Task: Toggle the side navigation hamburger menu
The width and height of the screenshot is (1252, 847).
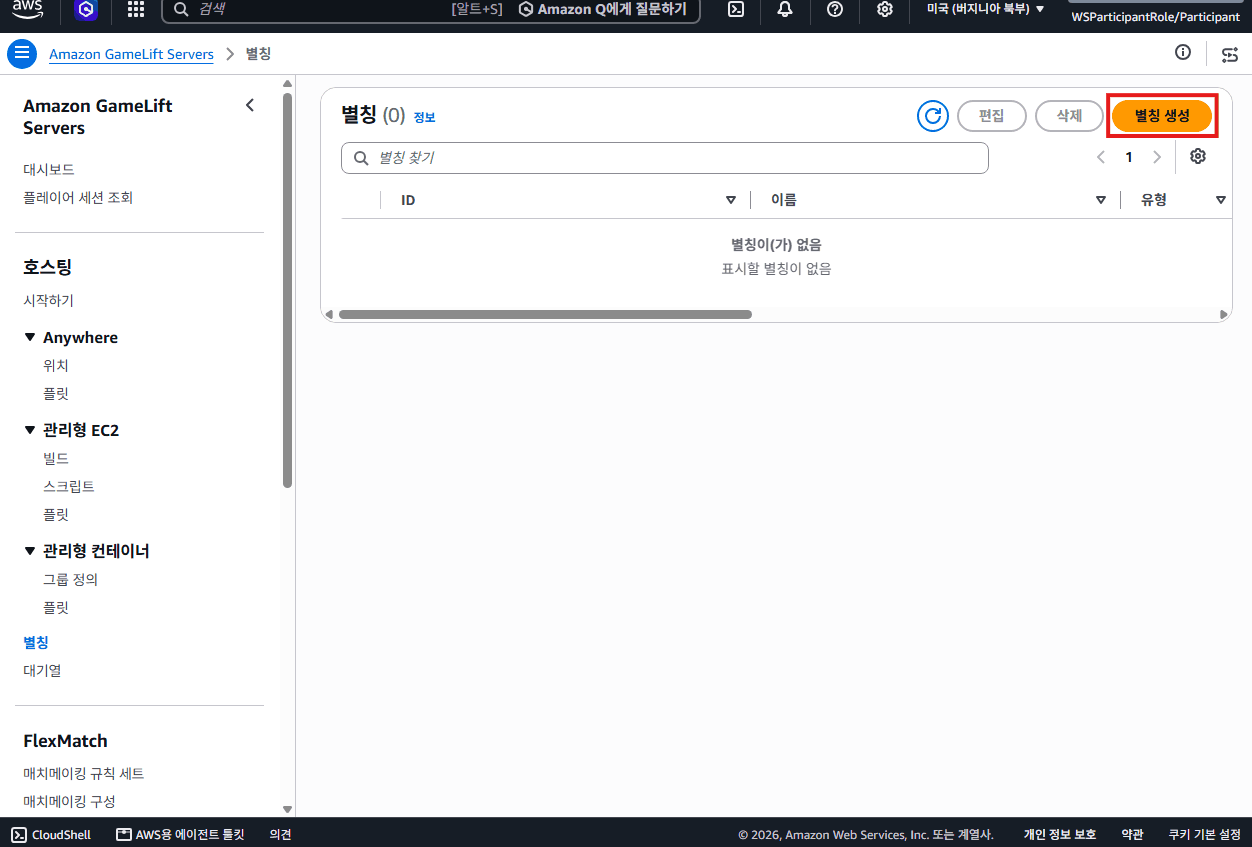Action: (x=22, y=54)
